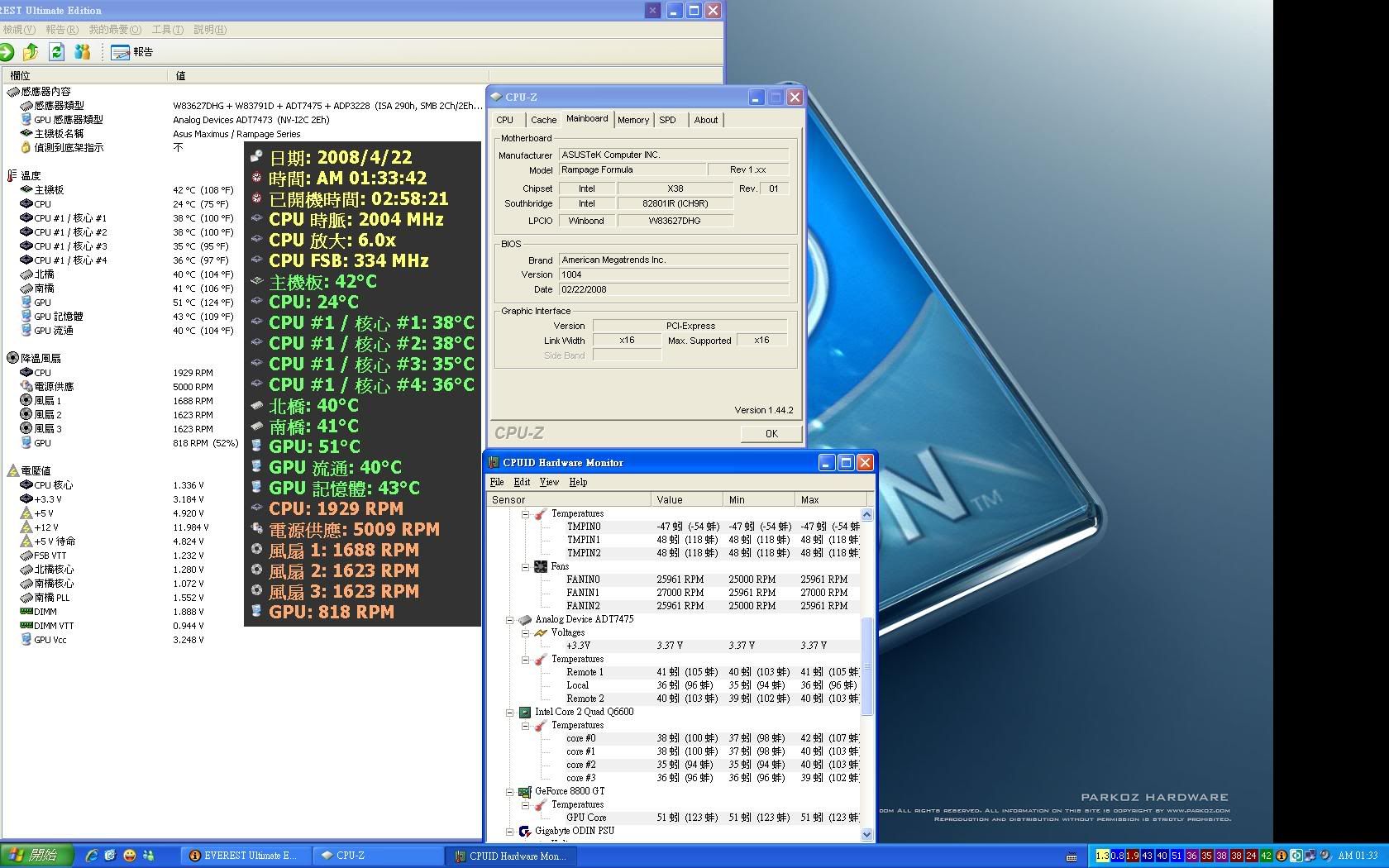Open the Edit menu in Hardware Monitor
The height and width of the screenshot is (868, 1389).
click(x=522, y=482)
